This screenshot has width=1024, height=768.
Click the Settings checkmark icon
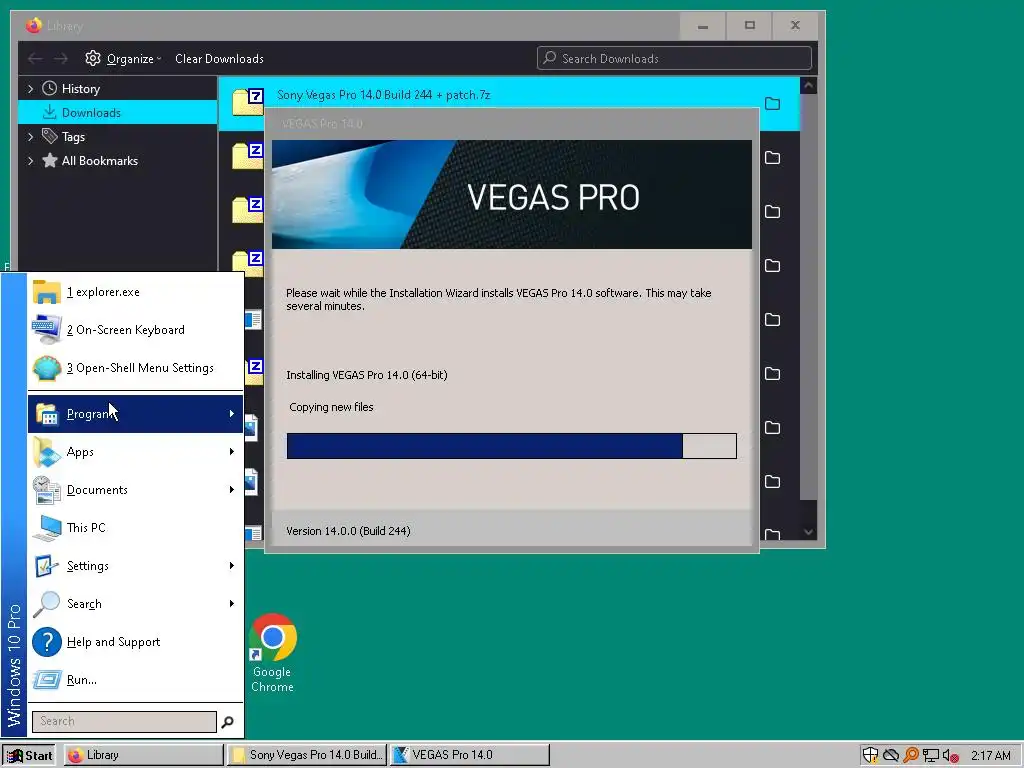46,566
